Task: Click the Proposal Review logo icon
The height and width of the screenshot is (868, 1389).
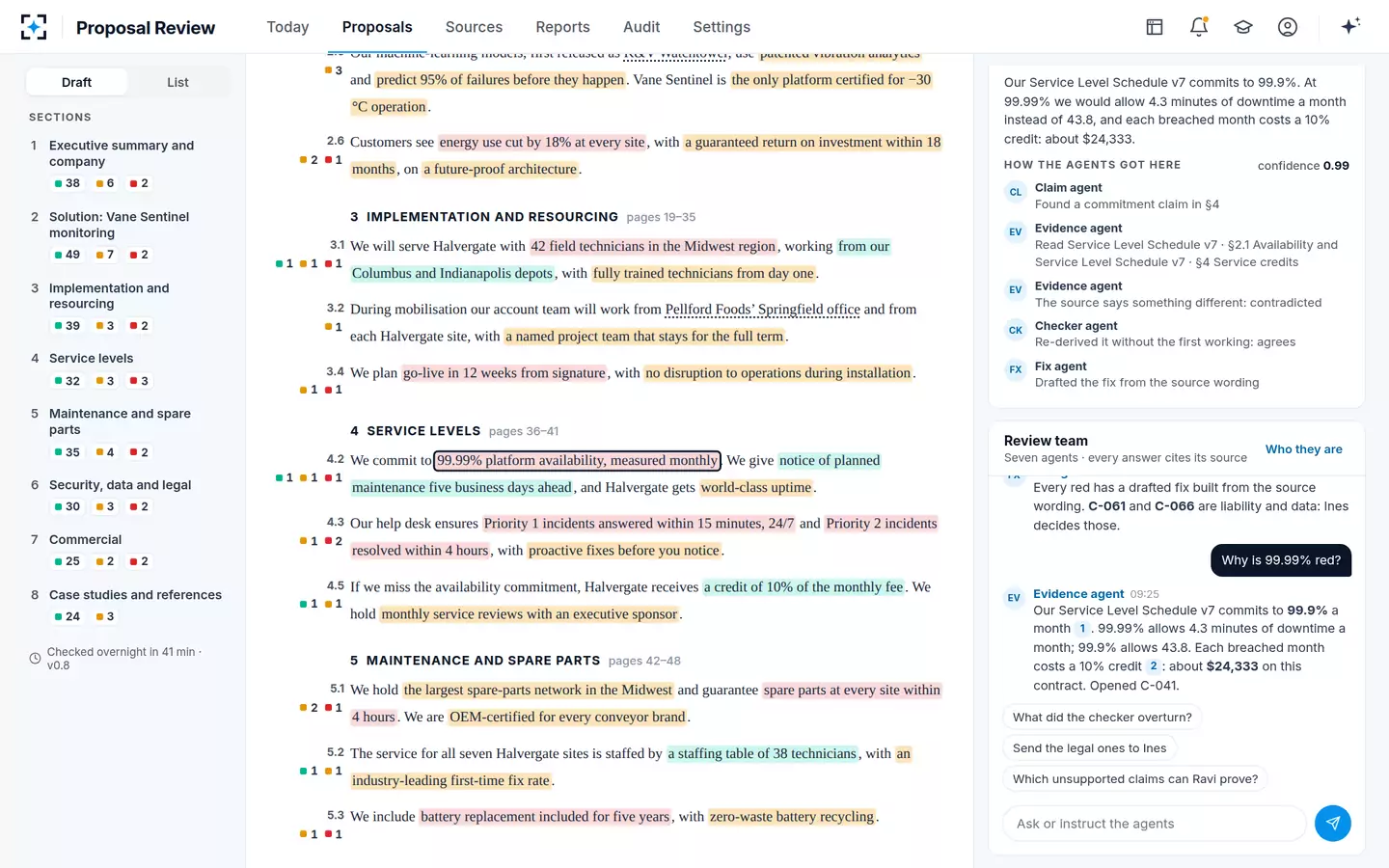Action: click(34, 27)
